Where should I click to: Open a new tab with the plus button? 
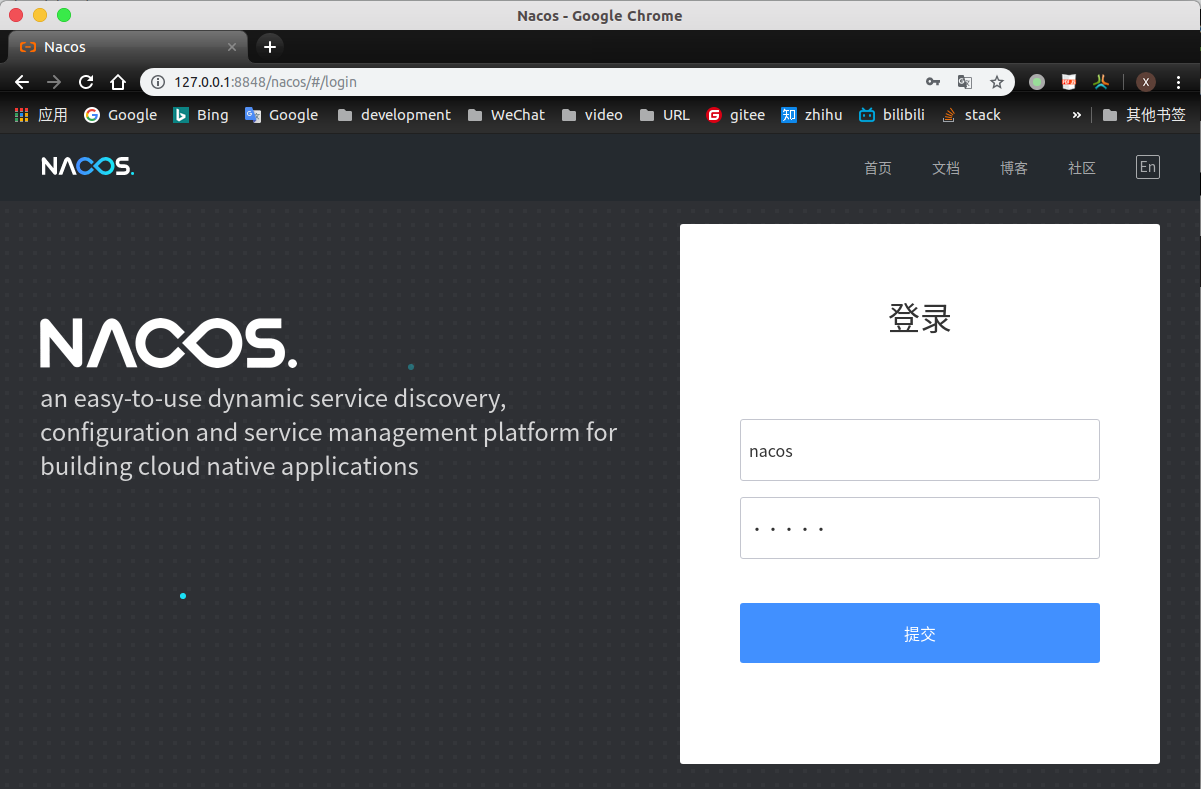click(x=269, y=47)
